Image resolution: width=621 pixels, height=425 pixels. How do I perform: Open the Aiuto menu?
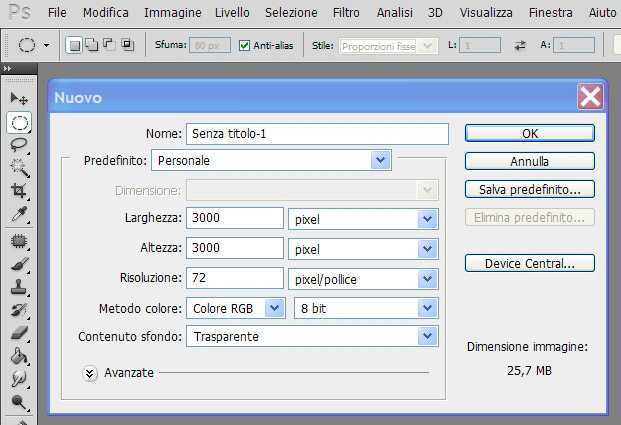click(602, 13)
